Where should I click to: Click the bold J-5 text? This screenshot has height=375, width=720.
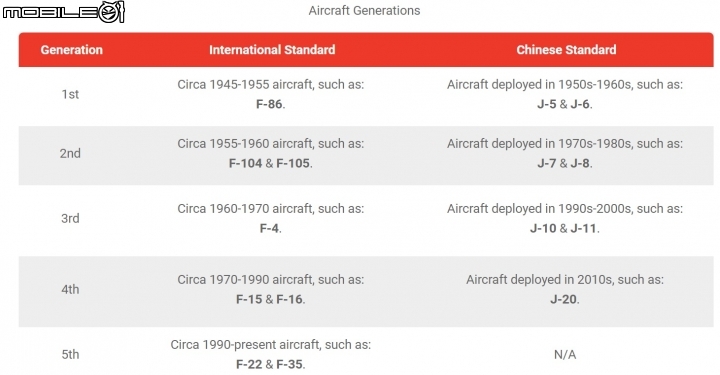pyautogui.click(x=546, y=104)
